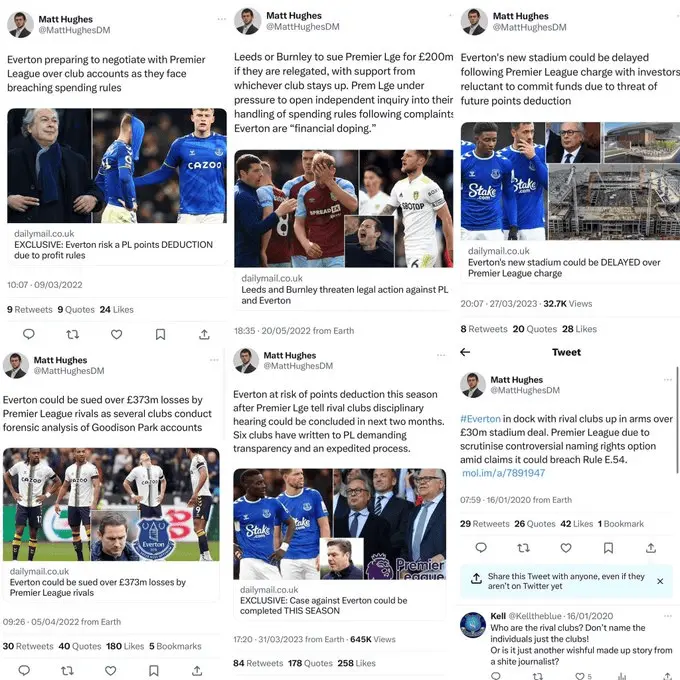Reply to the £373m losses tweet
680x680 pixels.
(x=24, y=670)
